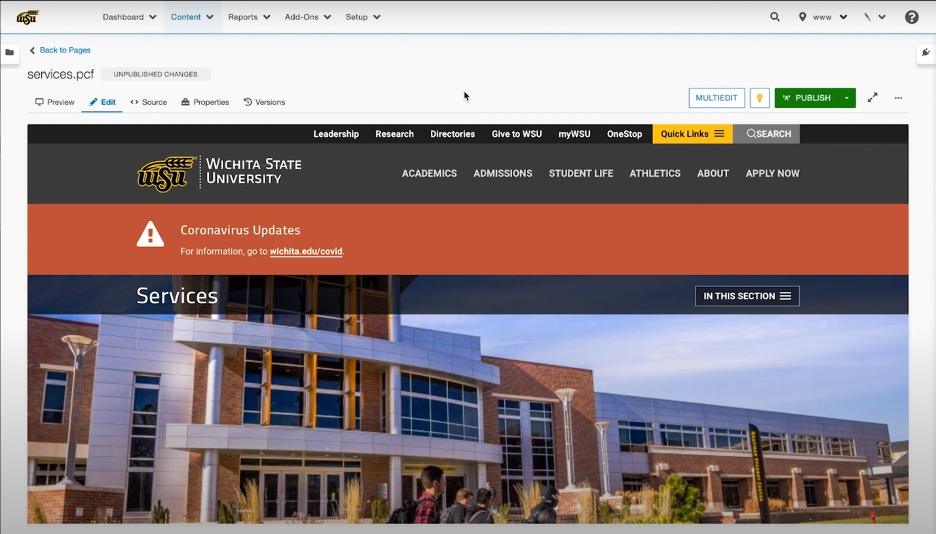Screen dimensions: 936x534
Task: Open Admissions navigation item
Action: (503, 173)
